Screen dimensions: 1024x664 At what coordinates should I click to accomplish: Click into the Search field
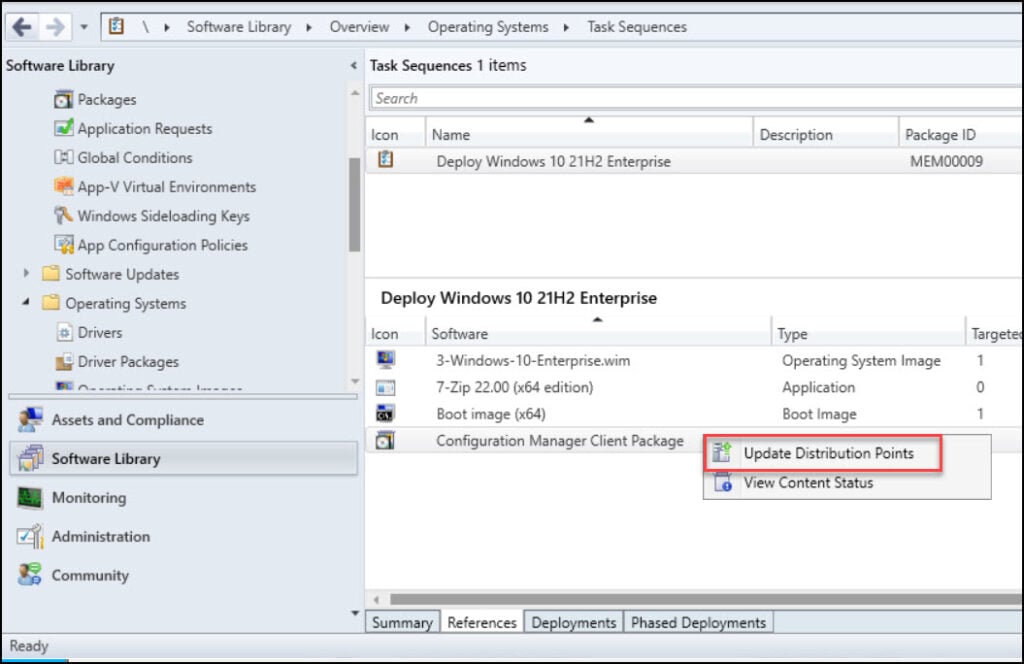(x=696, y=98)
